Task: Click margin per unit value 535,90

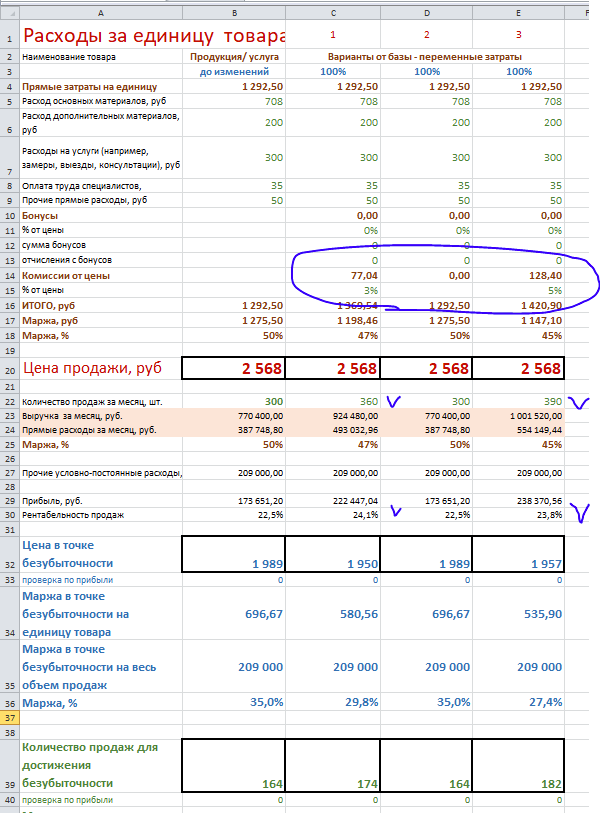Action: (543, 614)
